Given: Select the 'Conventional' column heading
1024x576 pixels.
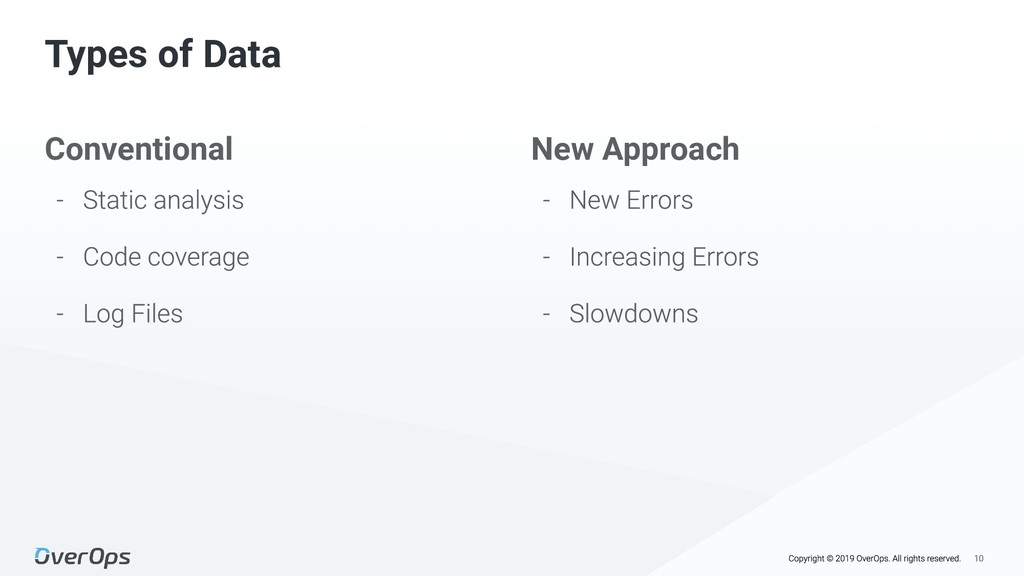Looking at the screenshot, I should (138, 149).
